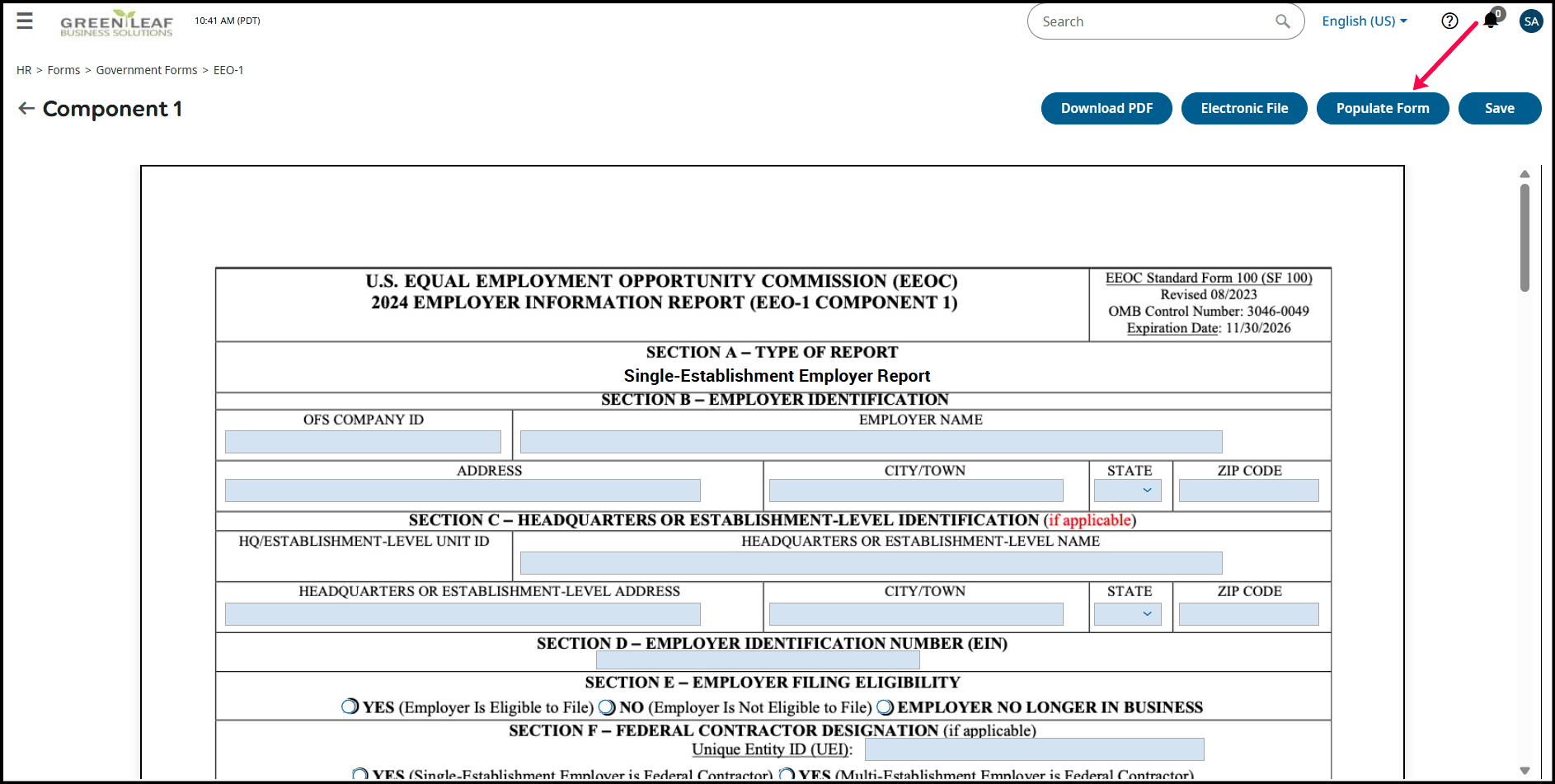
Task: Select NO (Employer Is Not Eligible to File)
Action: [x=607, y=707]
